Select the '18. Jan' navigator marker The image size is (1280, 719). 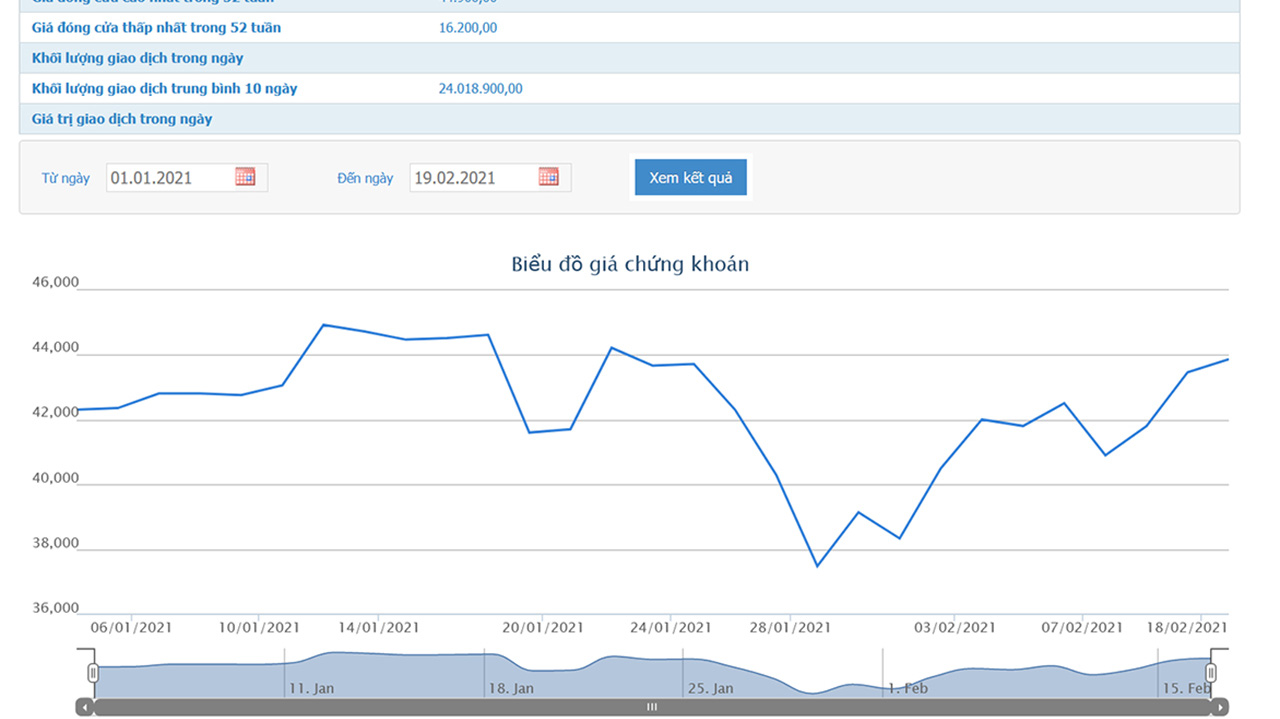tap(510, 689)
